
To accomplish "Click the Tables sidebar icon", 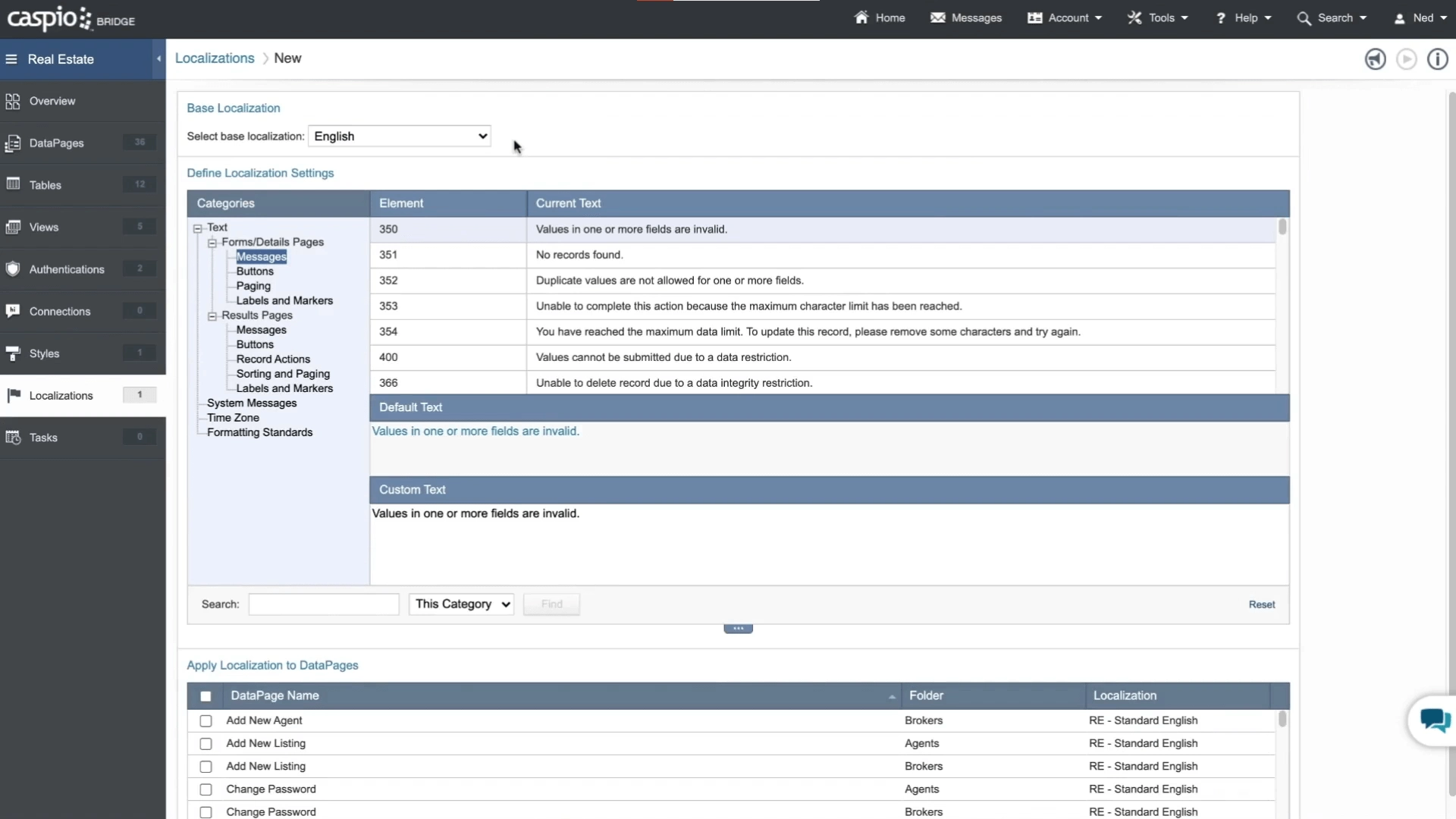I will (13, 184).
